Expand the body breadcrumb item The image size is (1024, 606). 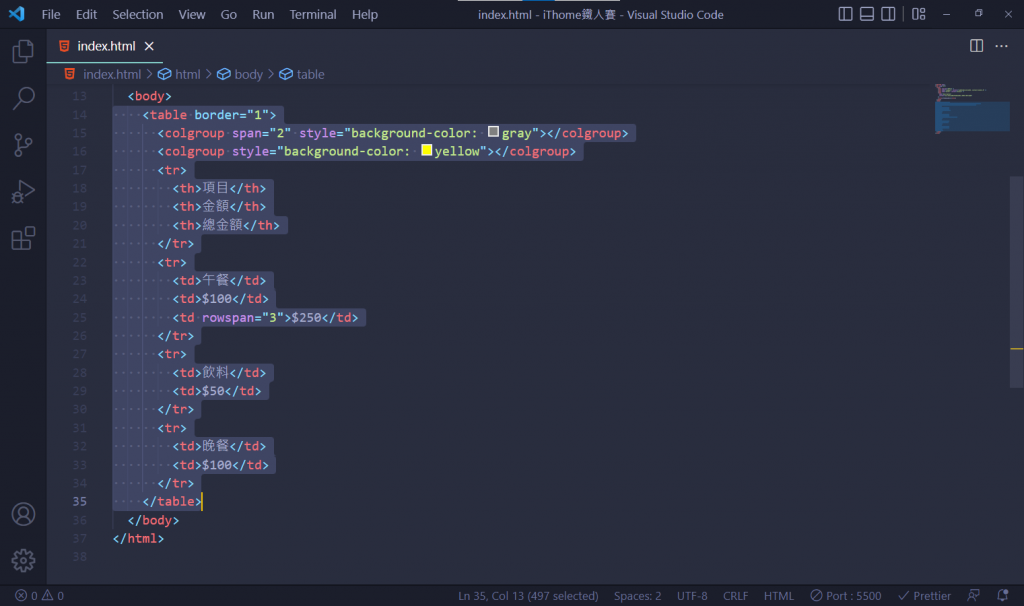248,74
